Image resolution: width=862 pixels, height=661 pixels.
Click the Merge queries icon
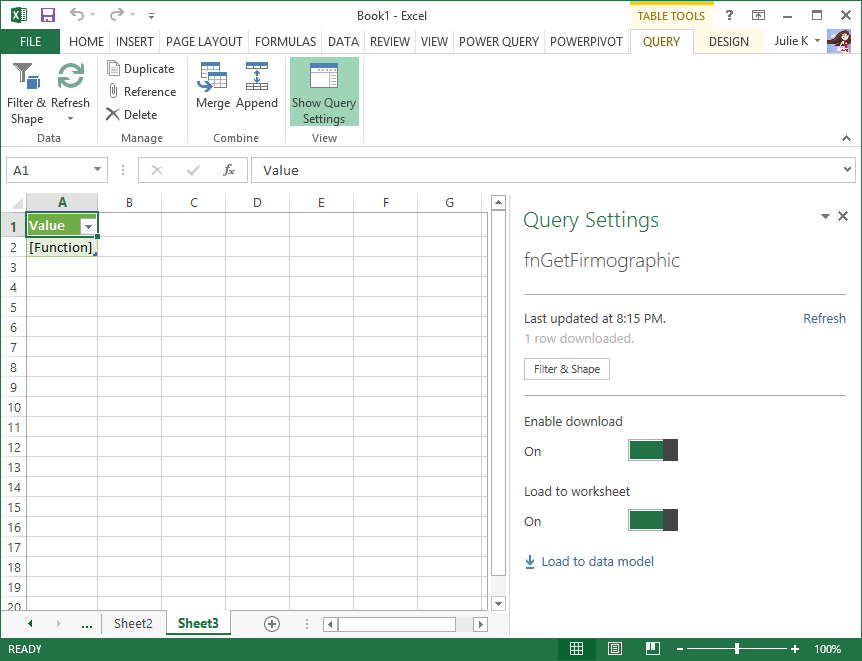tap(213, 86)
